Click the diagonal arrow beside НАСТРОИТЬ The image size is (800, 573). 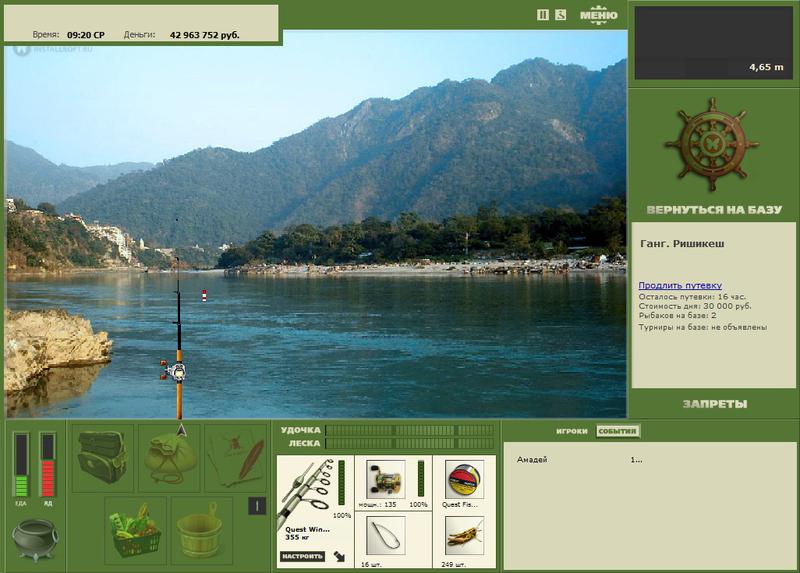point(339,556)
